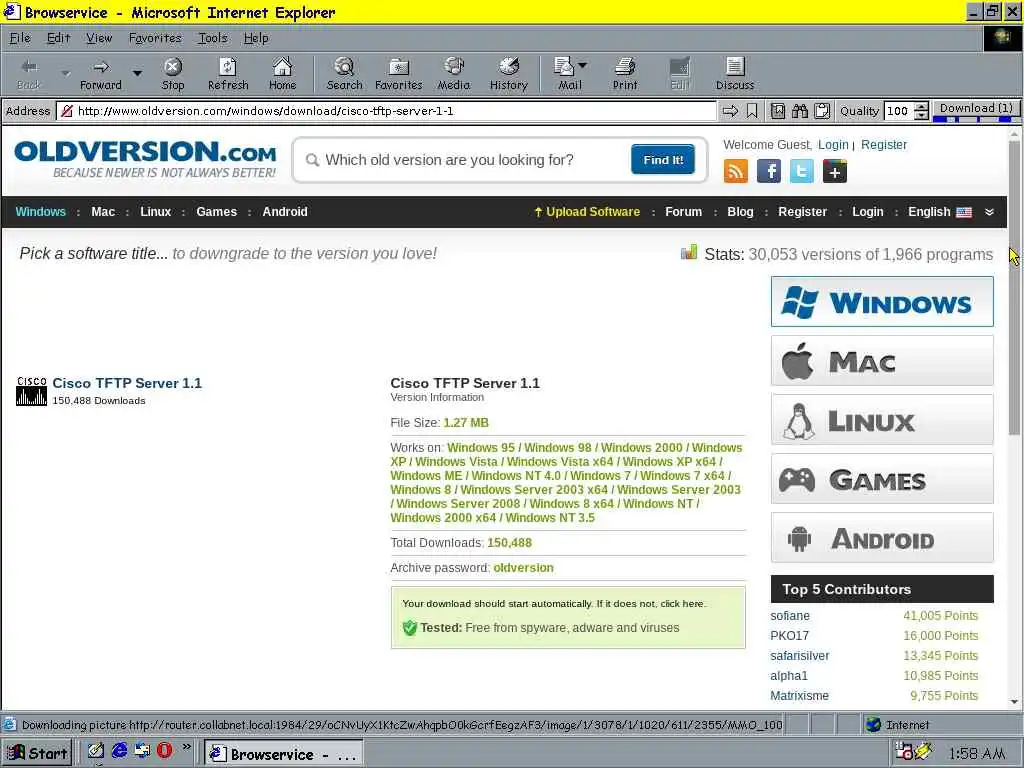Stop loading the page
This screenshot has height=768, width=1024.
click(173, 74)
